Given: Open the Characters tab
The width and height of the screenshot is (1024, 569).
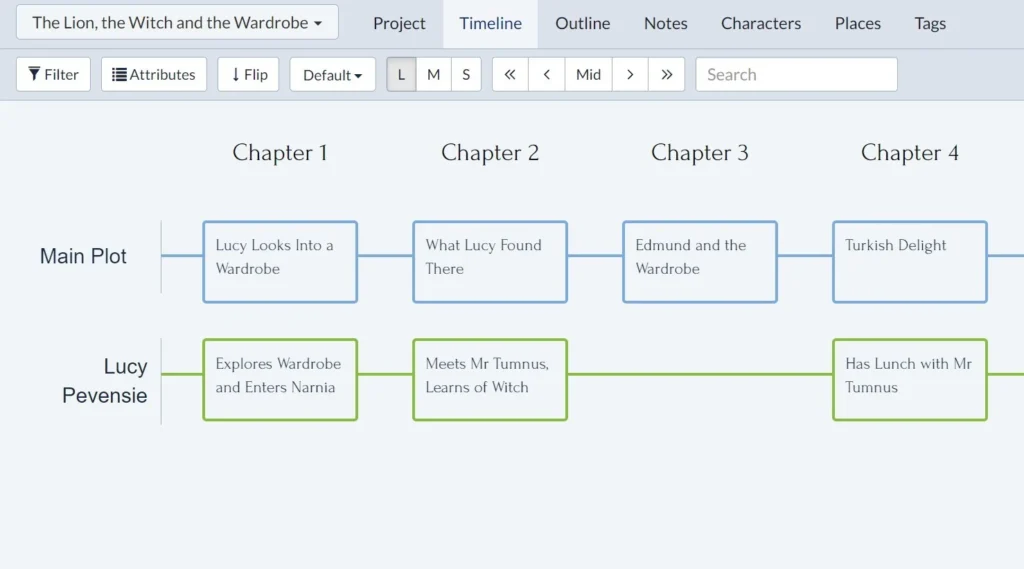Looking at the screenshot, I should click(x=761, y=24).
